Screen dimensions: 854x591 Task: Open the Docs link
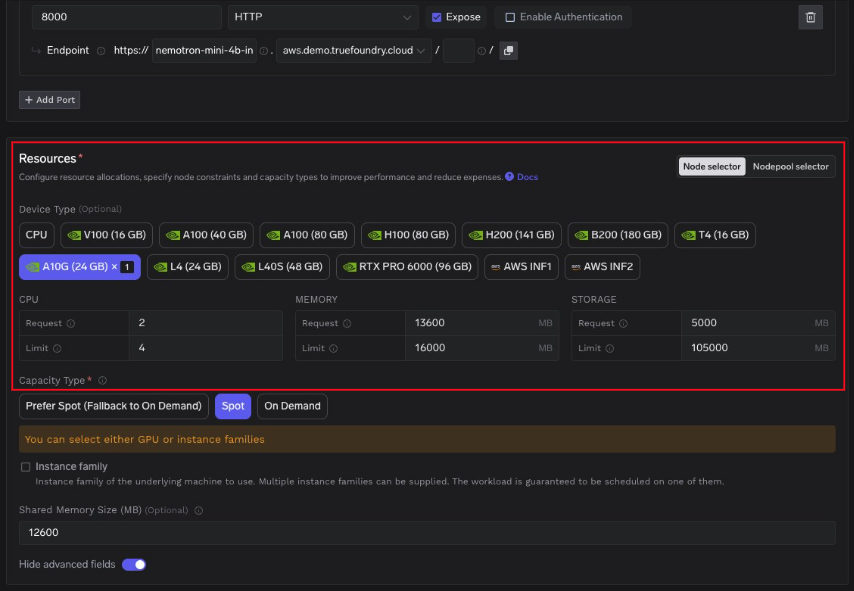click(527, 177)
